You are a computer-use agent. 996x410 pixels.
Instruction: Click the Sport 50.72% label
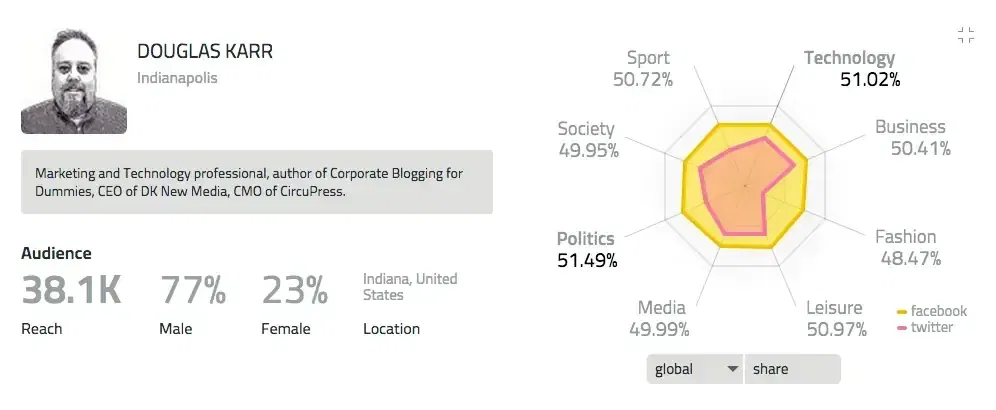642,69
